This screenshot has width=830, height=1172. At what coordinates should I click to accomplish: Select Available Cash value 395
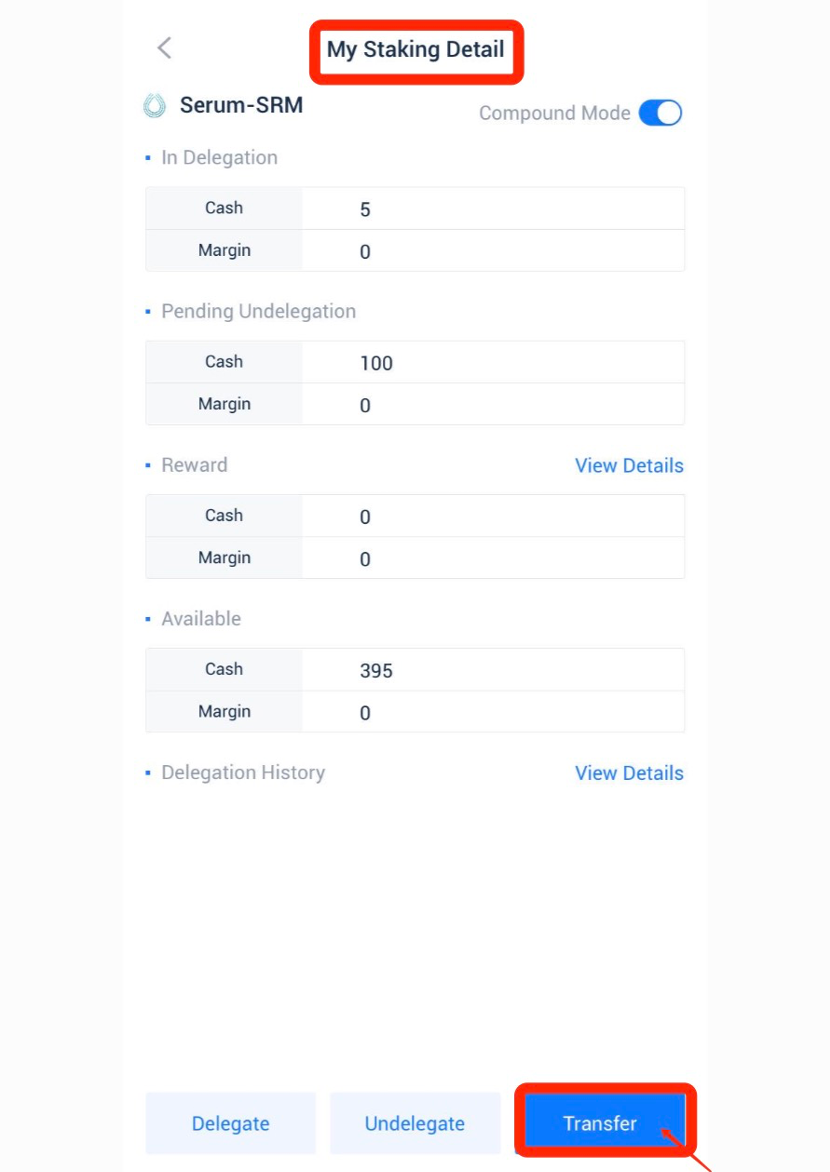tap(376, 671)
